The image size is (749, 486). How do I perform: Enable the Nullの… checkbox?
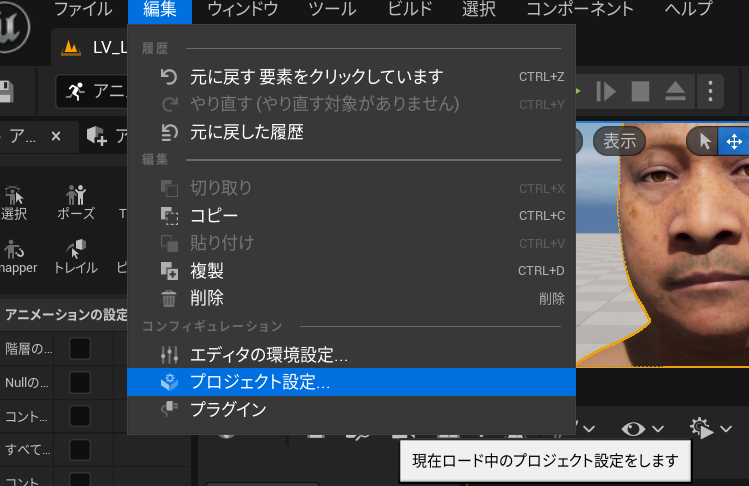(79, 382)
